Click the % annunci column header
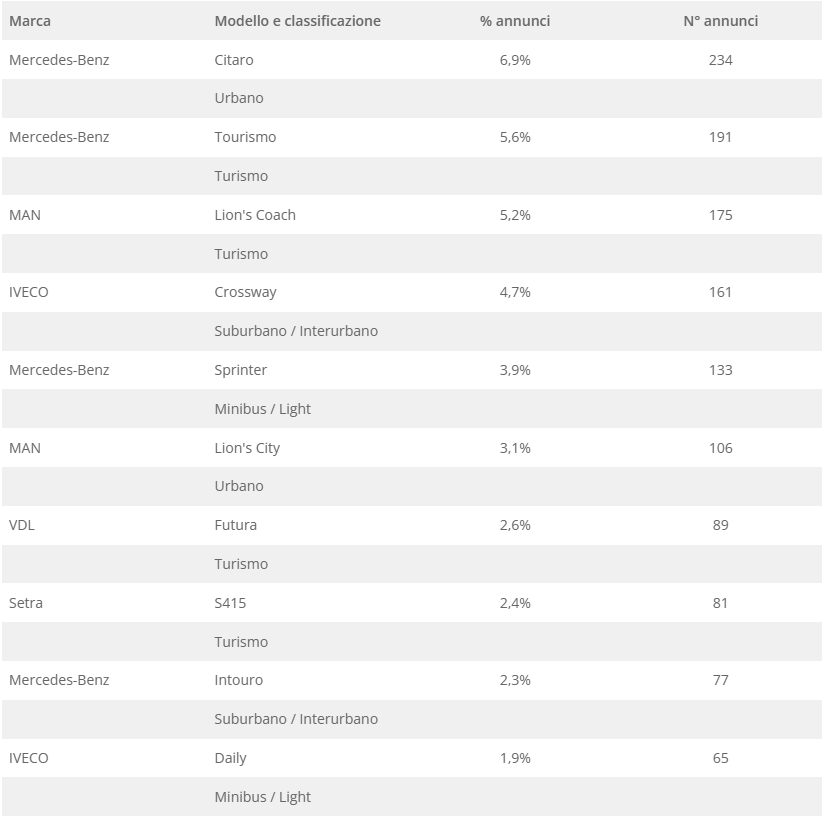822x817 pixels. (x=515, y=21)
